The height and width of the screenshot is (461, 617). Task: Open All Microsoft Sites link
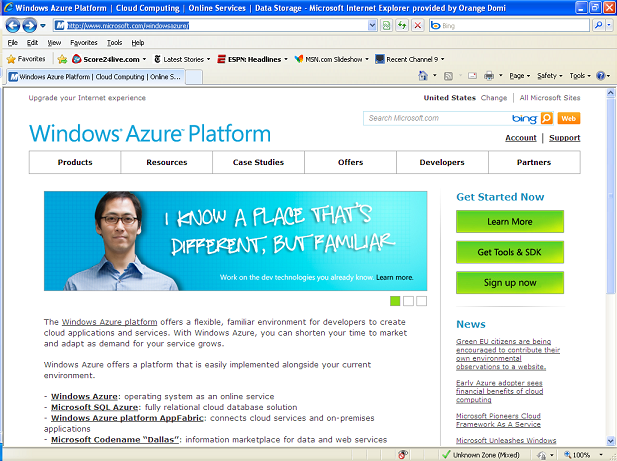550,98
